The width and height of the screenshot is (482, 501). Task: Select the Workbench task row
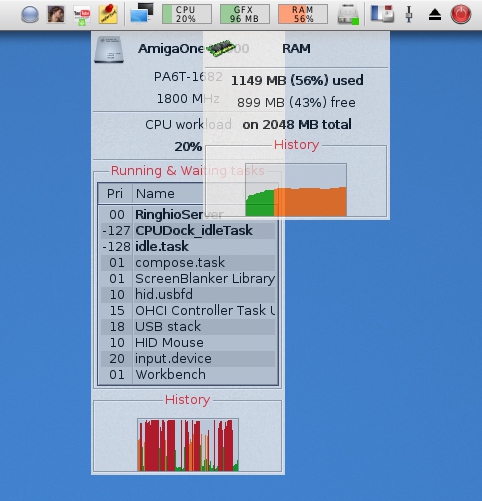pyautogui.click(x=188, y=375)
